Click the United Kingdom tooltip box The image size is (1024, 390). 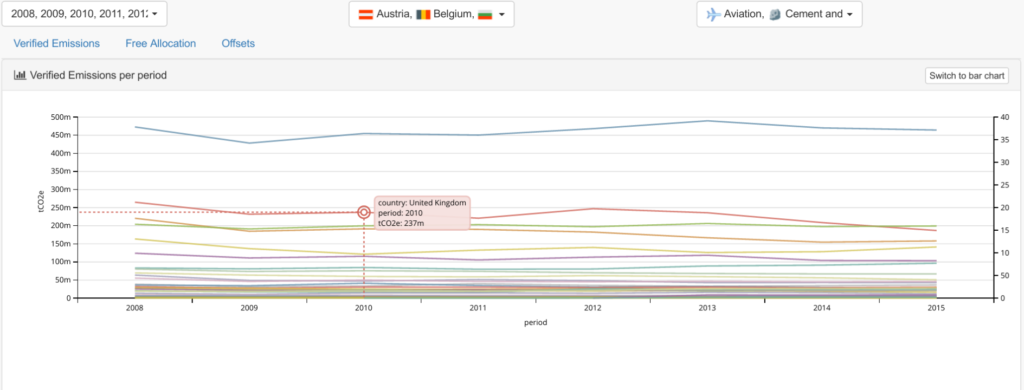click(422, 212)
